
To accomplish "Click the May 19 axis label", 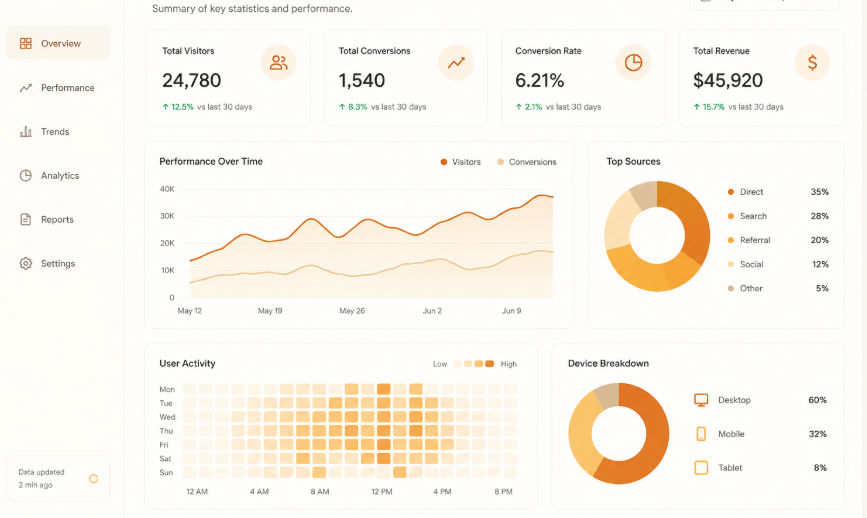I will [270, 311].
